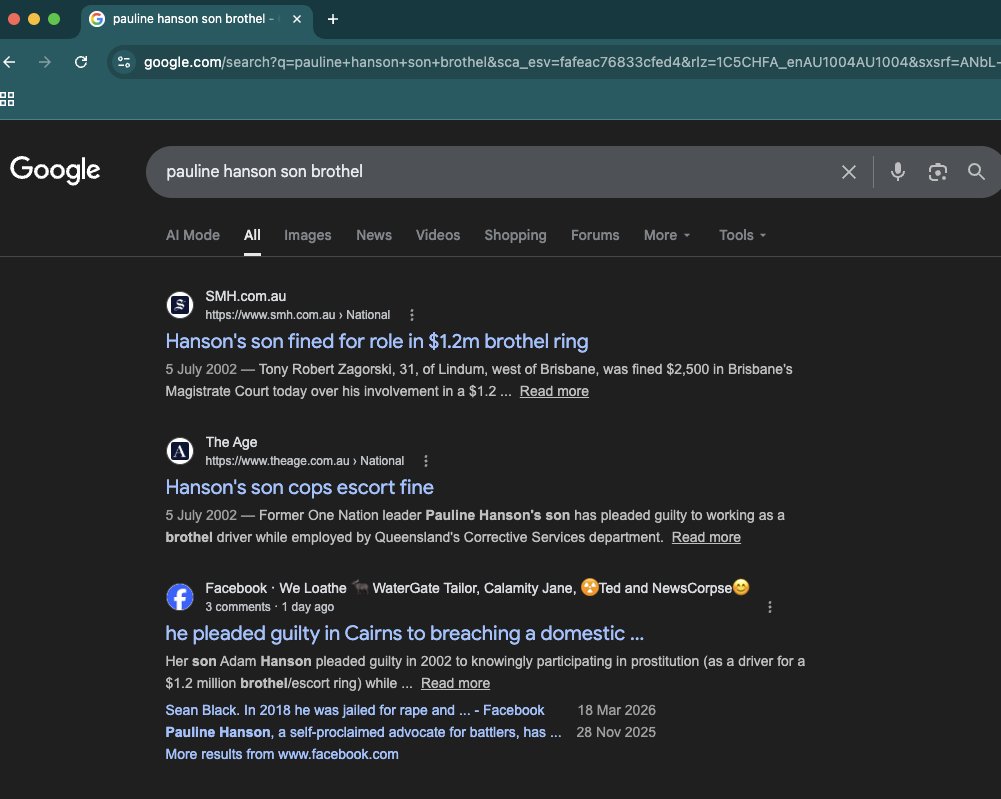Open Pauline Hanson self-proclaimed advocate sublink

363,732
